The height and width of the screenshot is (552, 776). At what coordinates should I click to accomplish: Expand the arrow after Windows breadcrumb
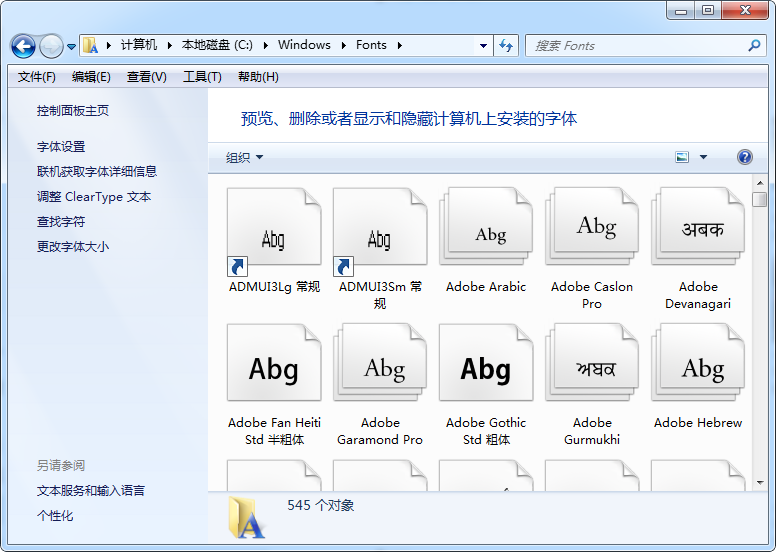pyautogui.click(x=343, y=46)
